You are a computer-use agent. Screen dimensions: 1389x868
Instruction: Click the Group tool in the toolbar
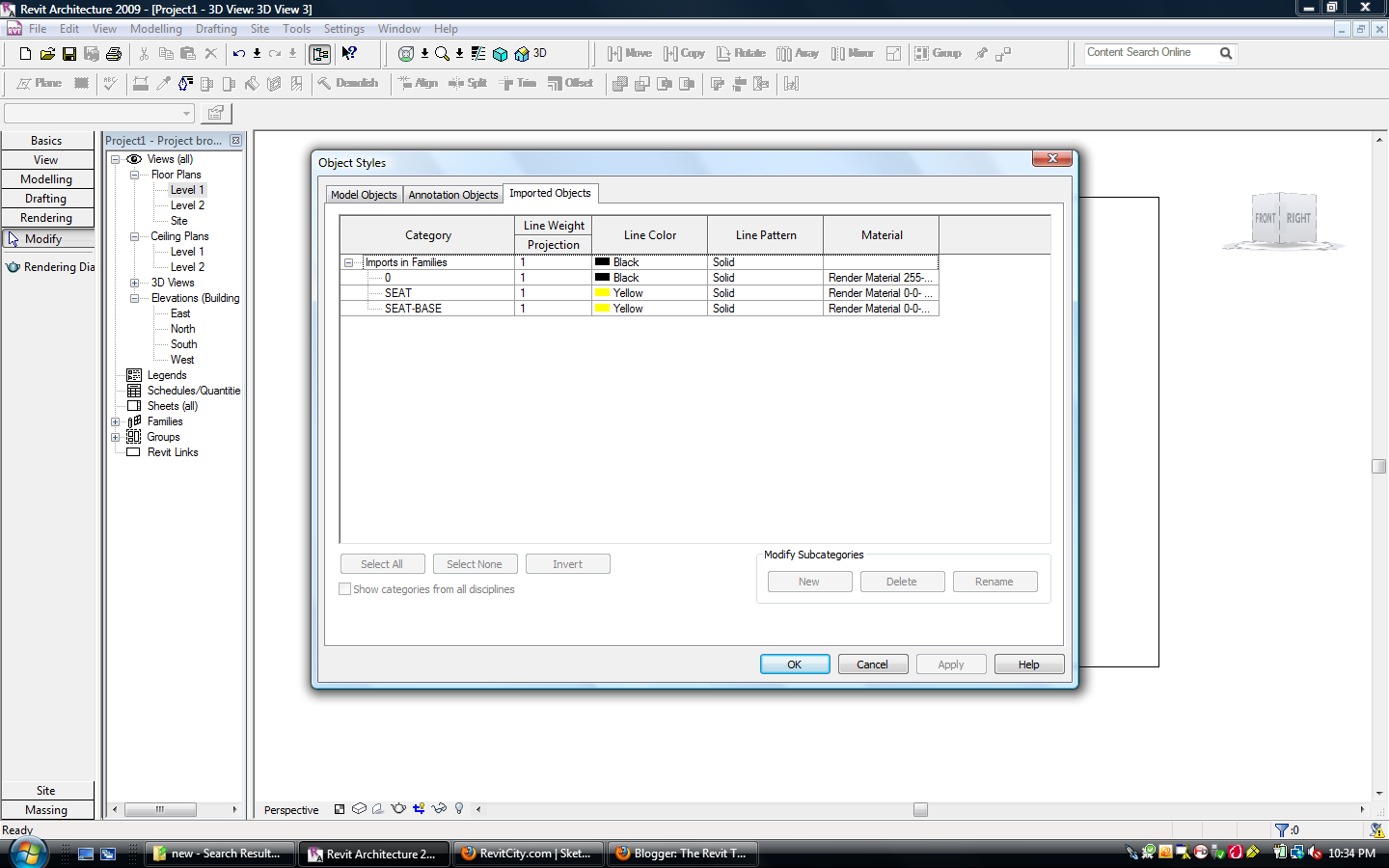click(x=938, y=54)
